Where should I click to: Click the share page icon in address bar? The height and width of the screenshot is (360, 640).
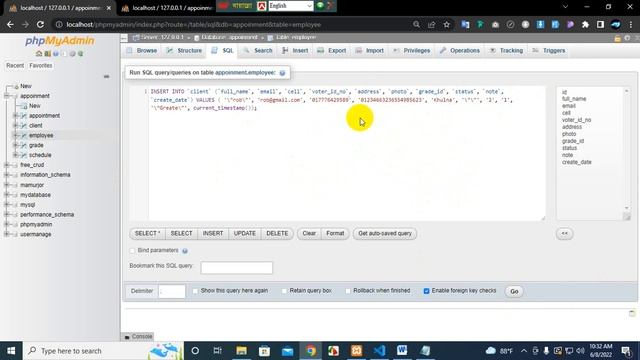click(431, 24)
